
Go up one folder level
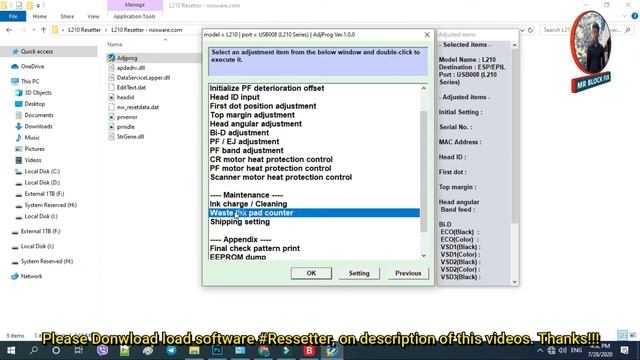pos(44,30)
